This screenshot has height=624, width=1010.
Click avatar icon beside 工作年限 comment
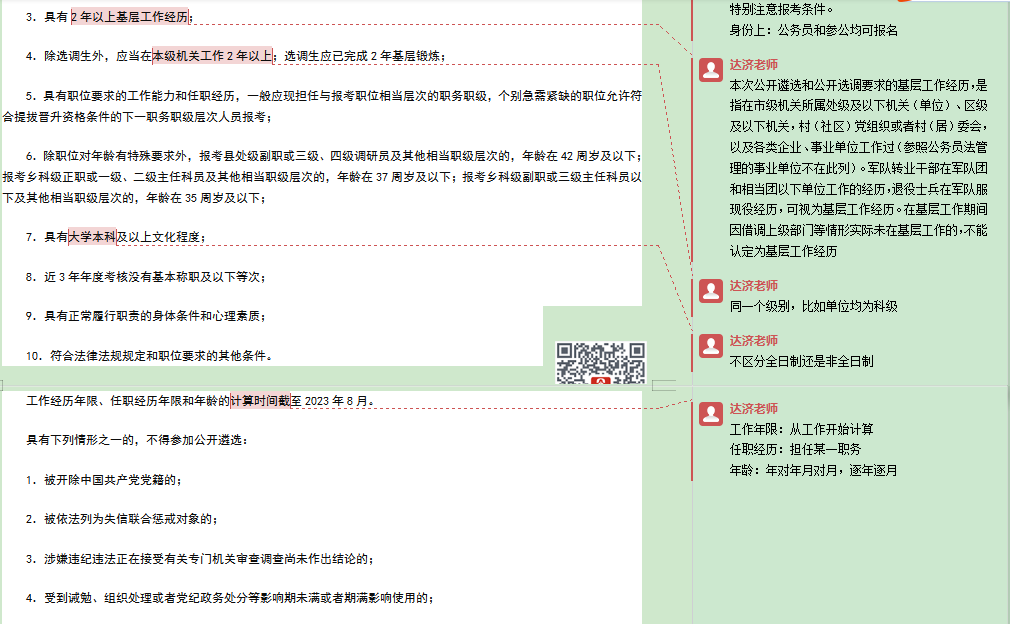tap(711, 414)
